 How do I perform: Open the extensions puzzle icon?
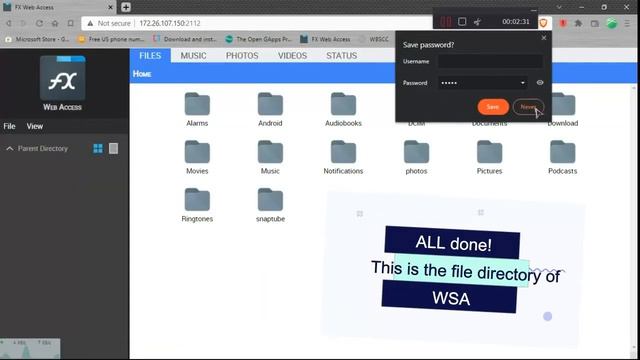tap(578, 23)
